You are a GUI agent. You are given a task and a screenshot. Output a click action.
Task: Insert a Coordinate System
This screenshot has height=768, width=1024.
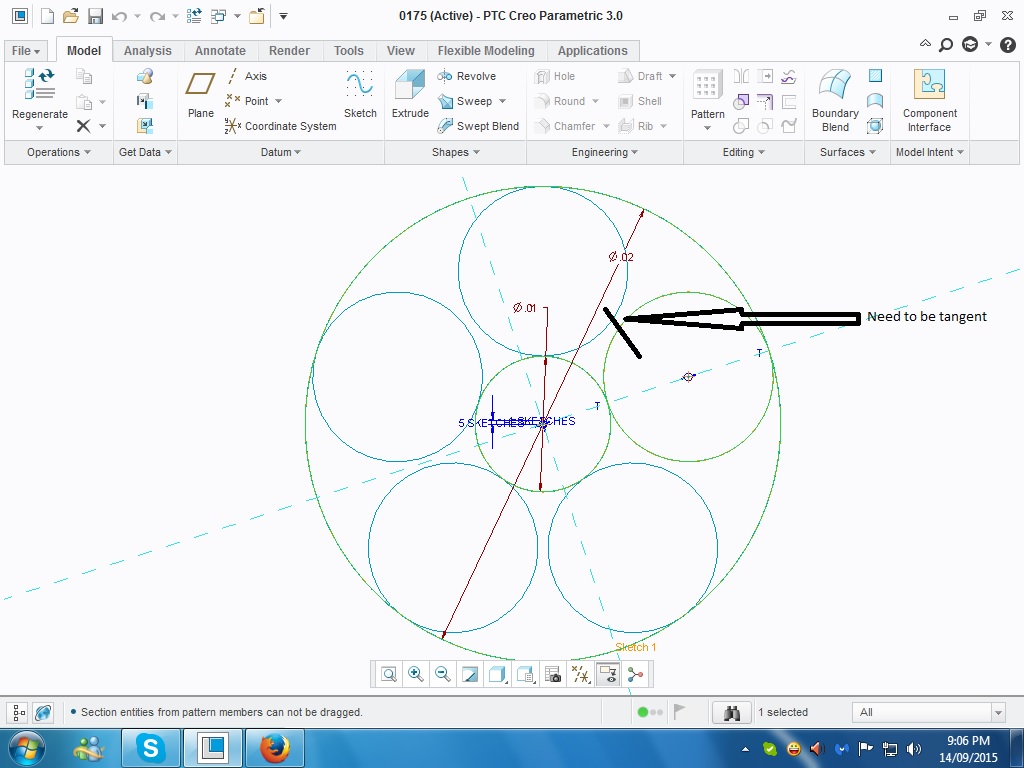point(280,126)
